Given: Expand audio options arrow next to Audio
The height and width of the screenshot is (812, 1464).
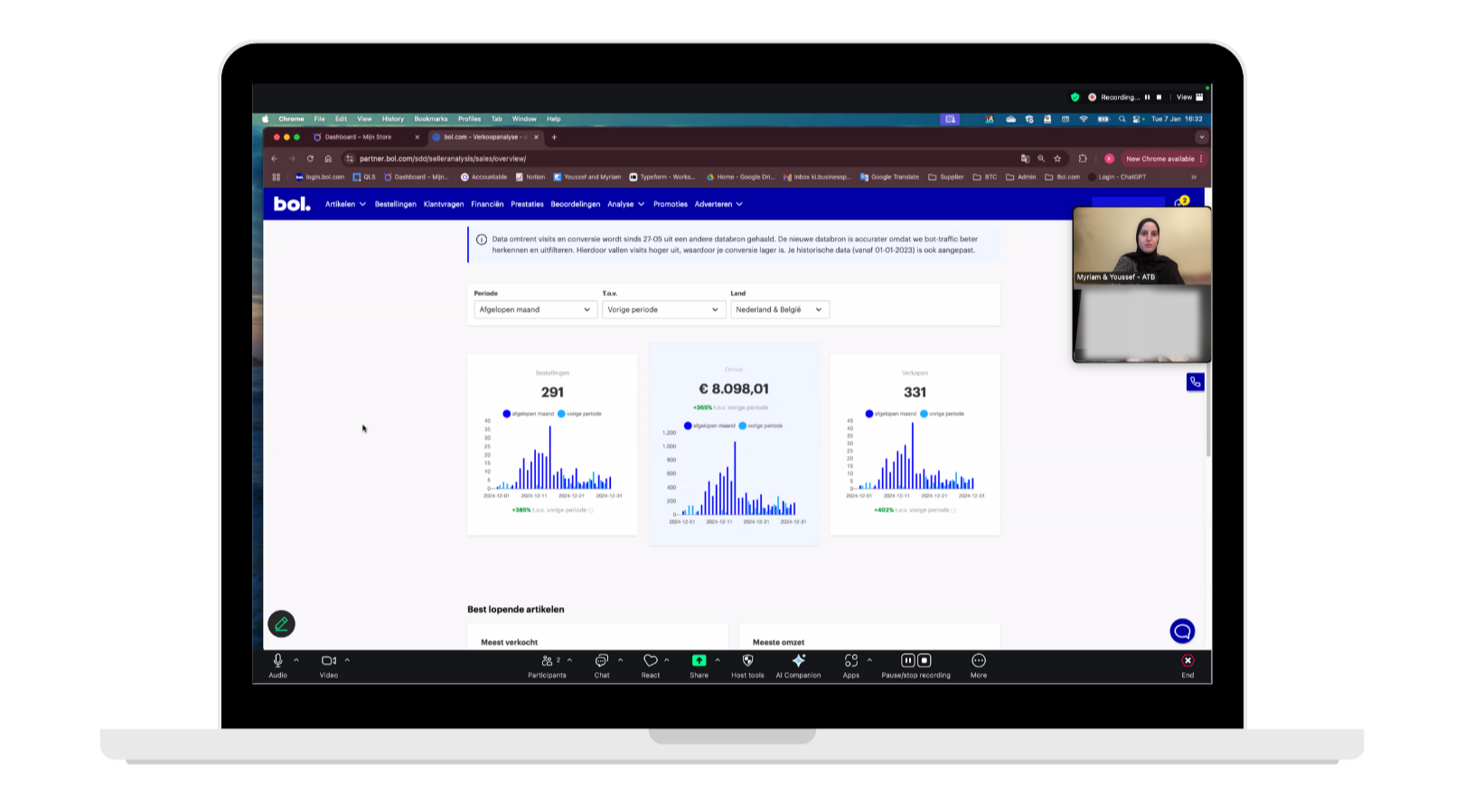Looking at the screenshot, I should 296,660.
